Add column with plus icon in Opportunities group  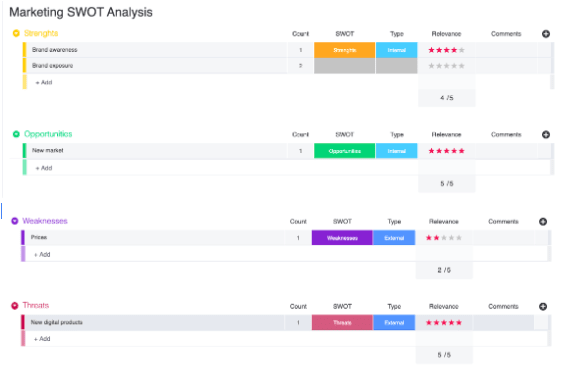(546, 135)
